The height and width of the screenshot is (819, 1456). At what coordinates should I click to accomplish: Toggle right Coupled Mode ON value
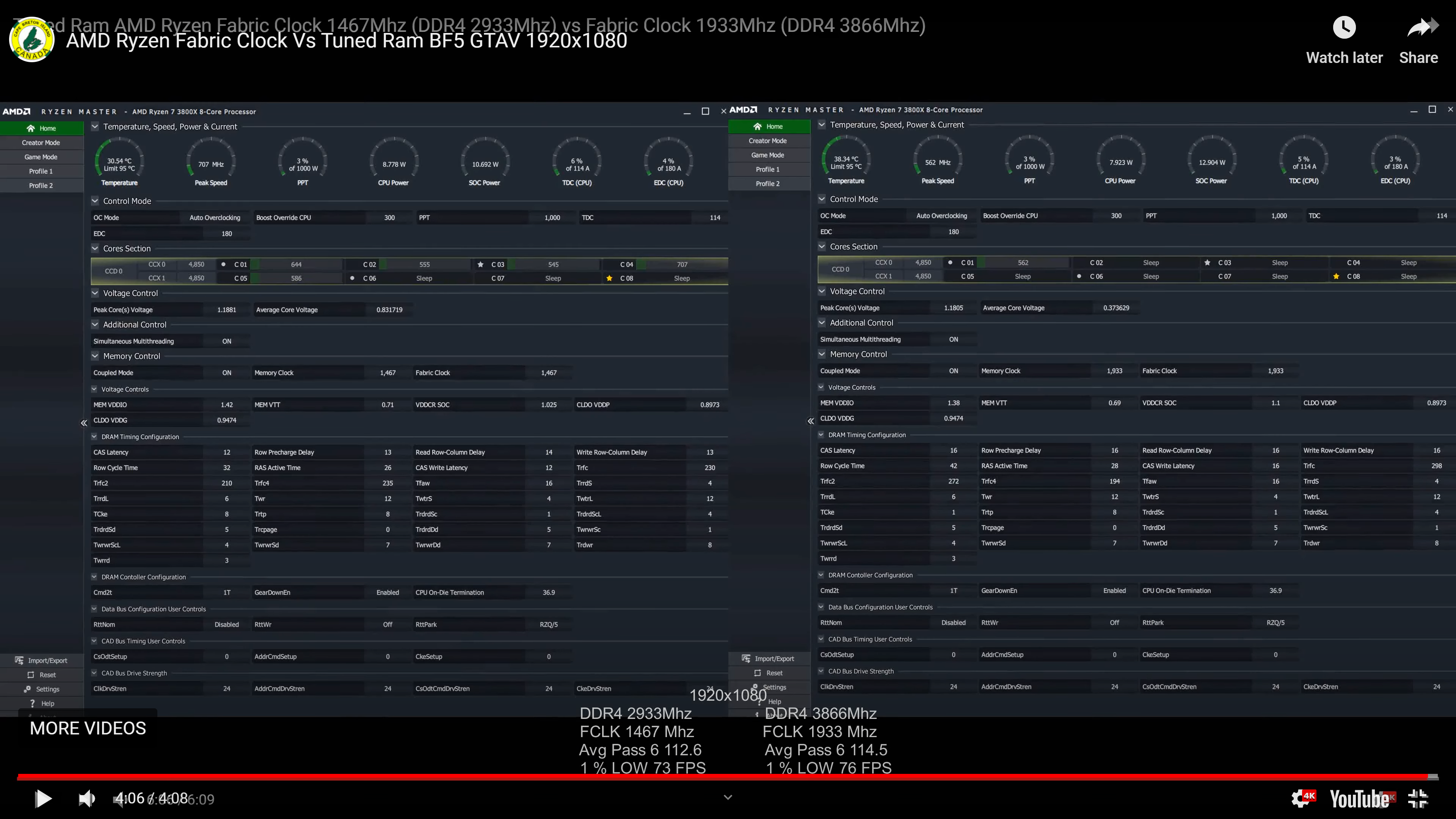click(954, 371)
